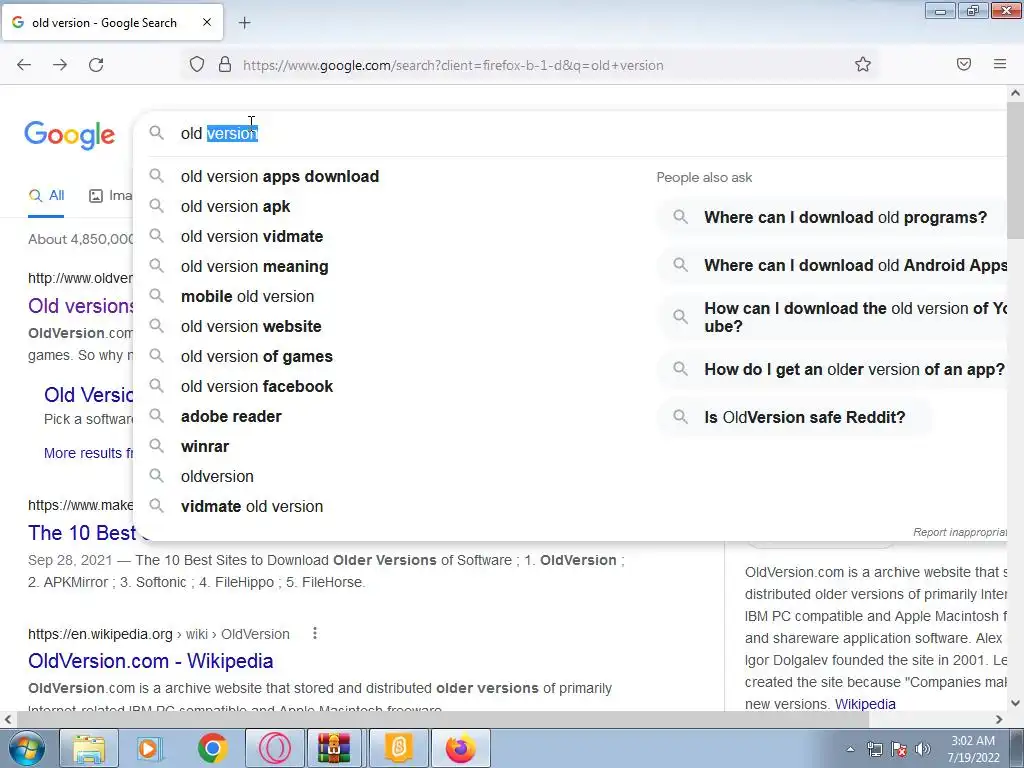Choose suggestion oldversion

point(217,477)
